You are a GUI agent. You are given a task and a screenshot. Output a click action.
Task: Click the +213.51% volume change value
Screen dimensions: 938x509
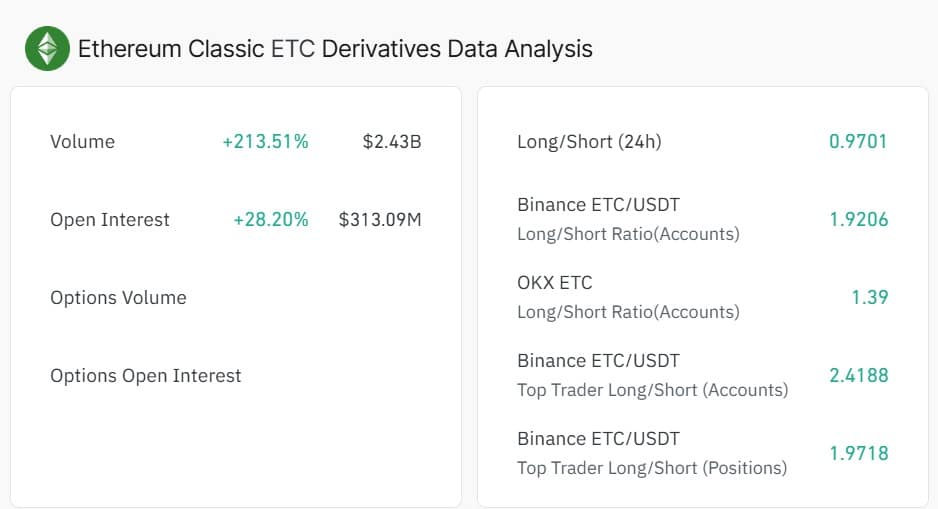pyautogui.click(x=265, y=142)
